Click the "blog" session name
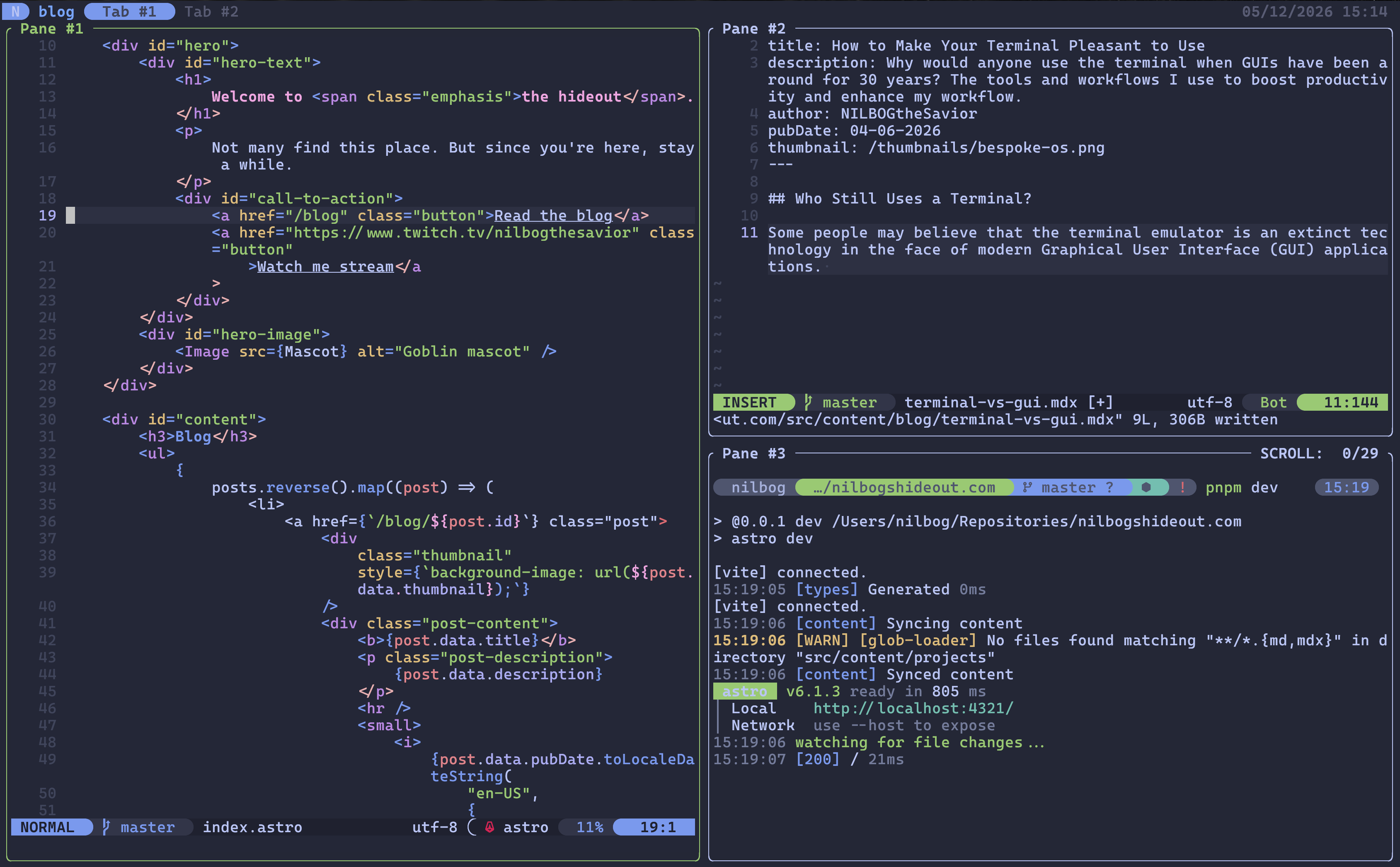Screen dimensions: 1400x867 56,12
